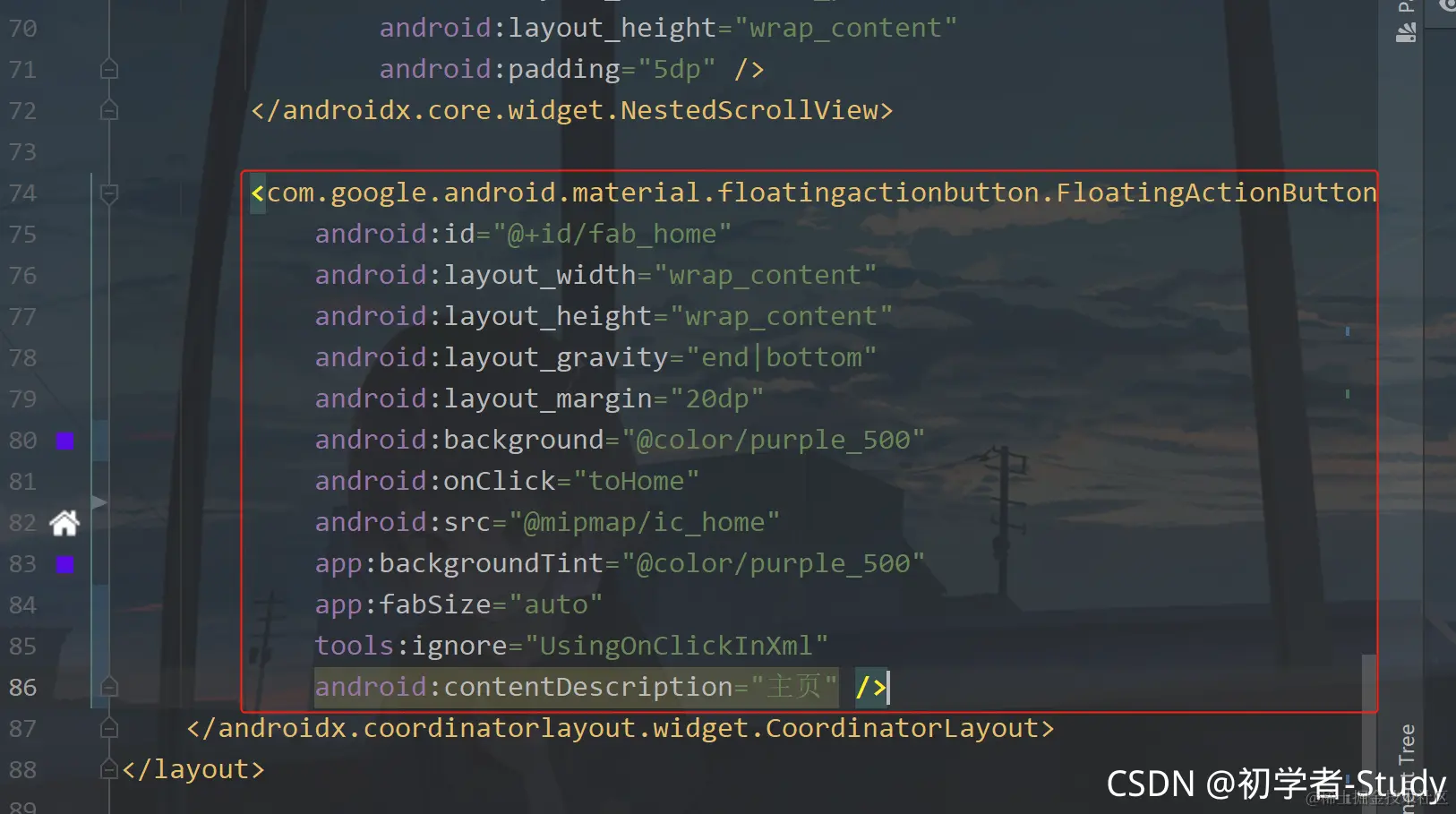Click "wrap_content" on the line 70 layout_height

click(x=845, y=29)
